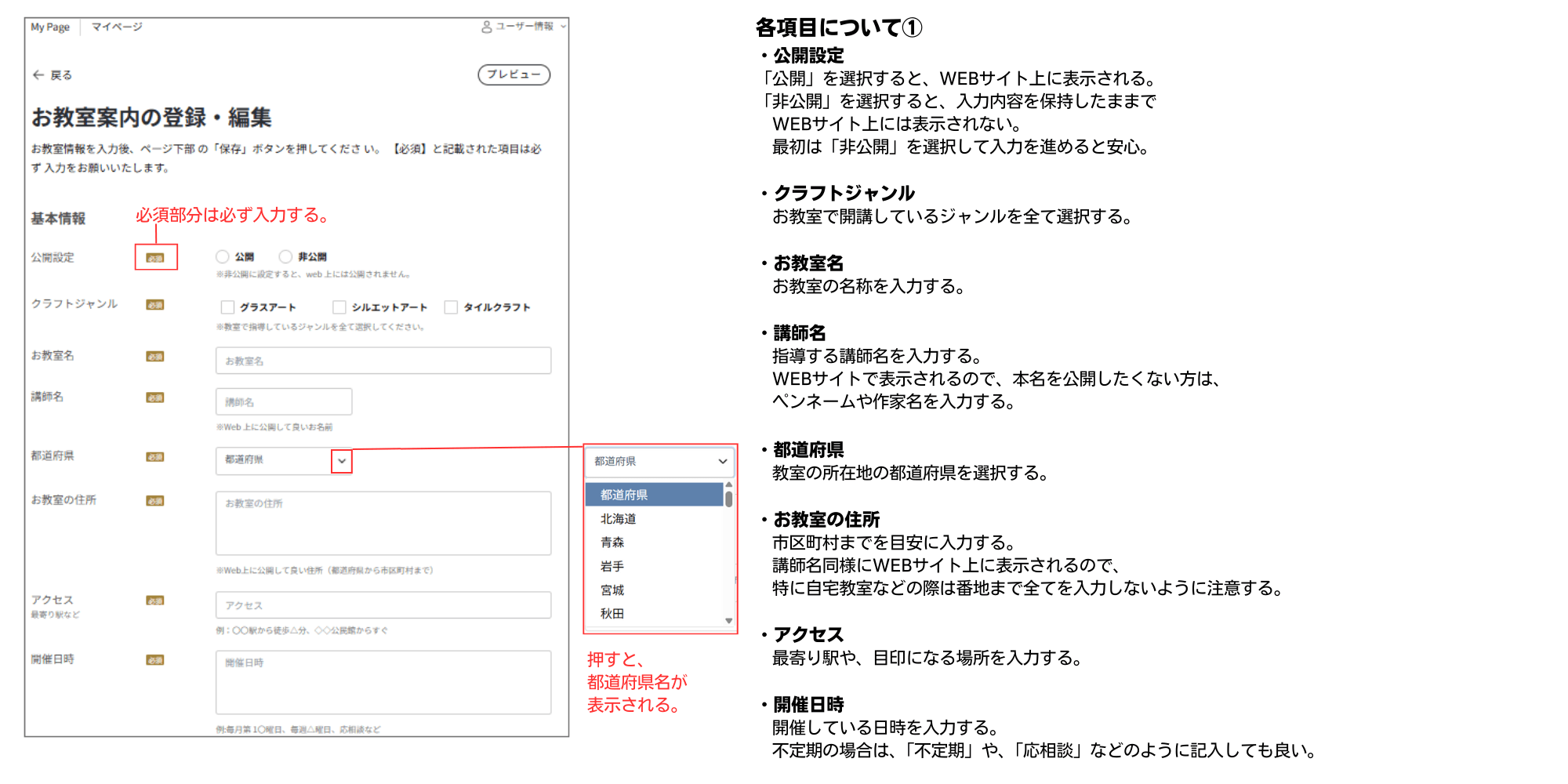
Task: Expand the 都道府県 dropdown in the form
Action: tap(341, 461)
